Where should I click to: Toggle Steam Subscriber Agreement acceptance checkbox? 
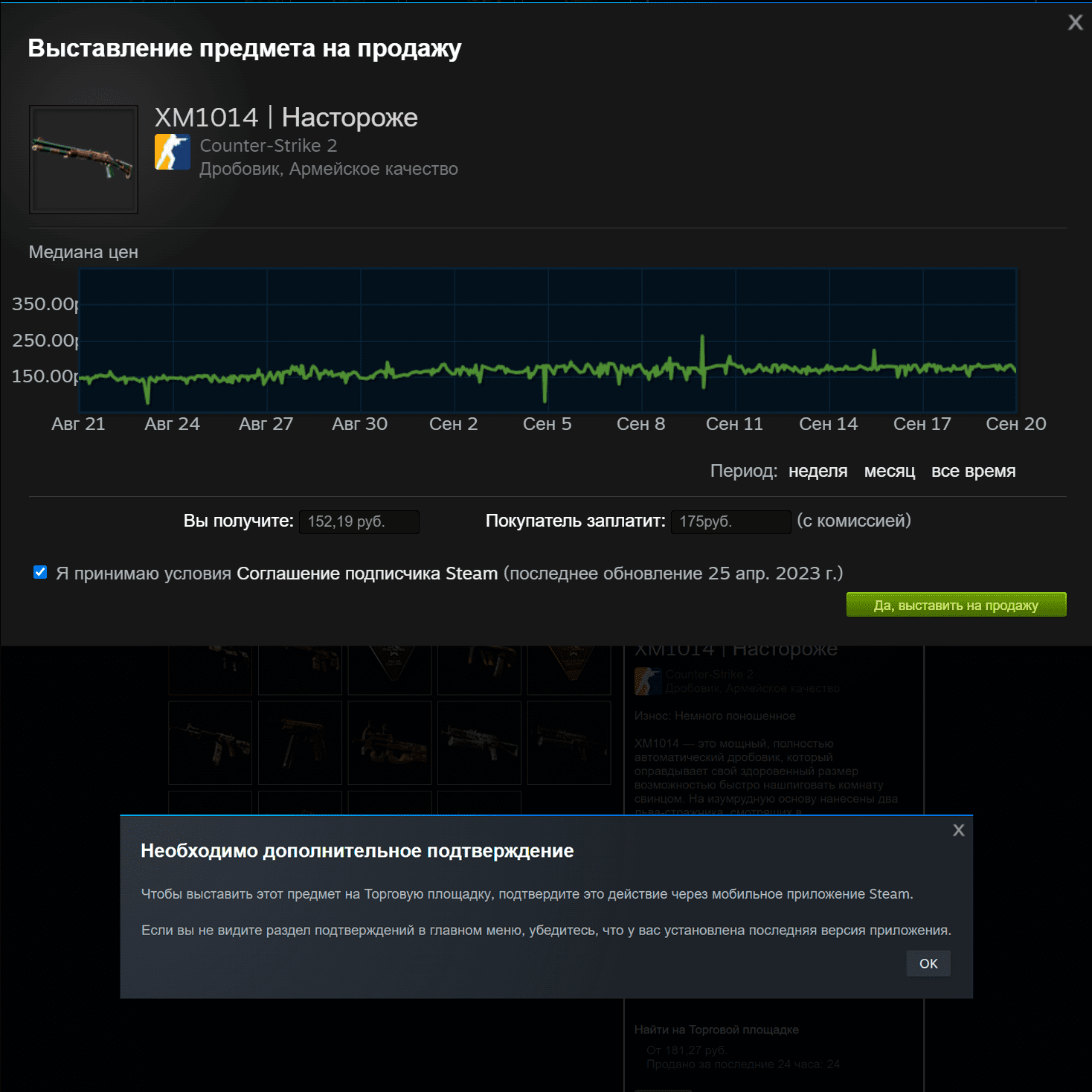(40, 572)
